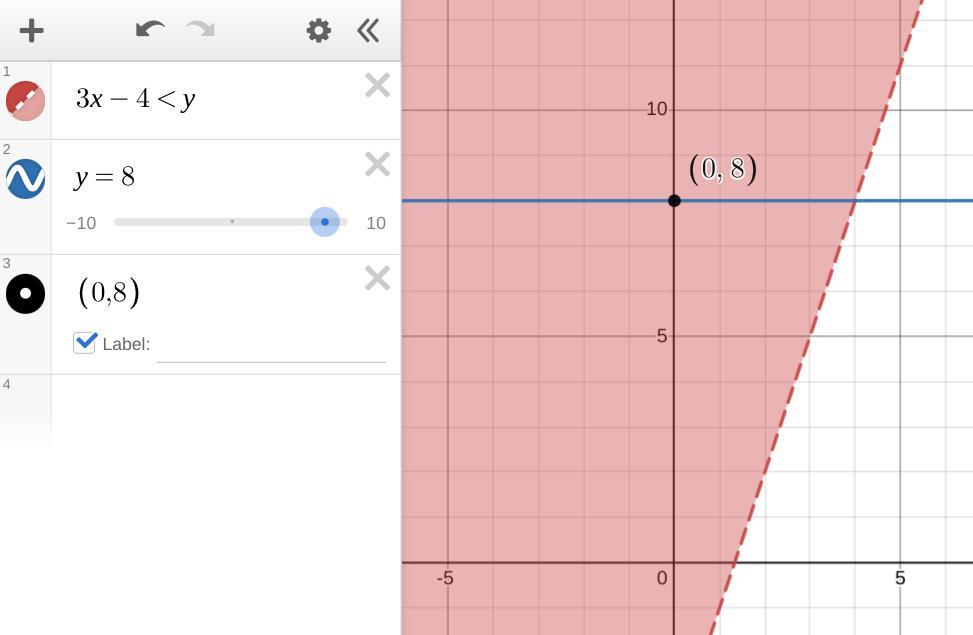This screenshot has width=973, height=635.
Task: Click the y-axis label 5
Action: pyautogui.click(x=662, y=336)
